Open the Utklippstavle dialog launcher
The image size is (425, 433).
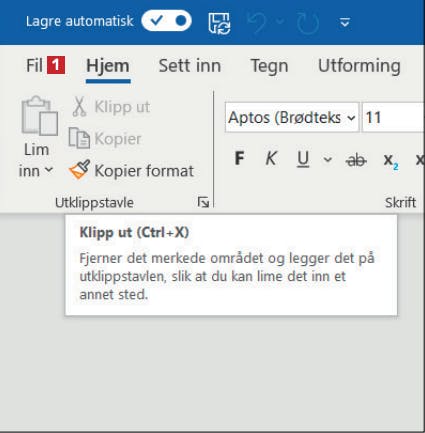203,202
